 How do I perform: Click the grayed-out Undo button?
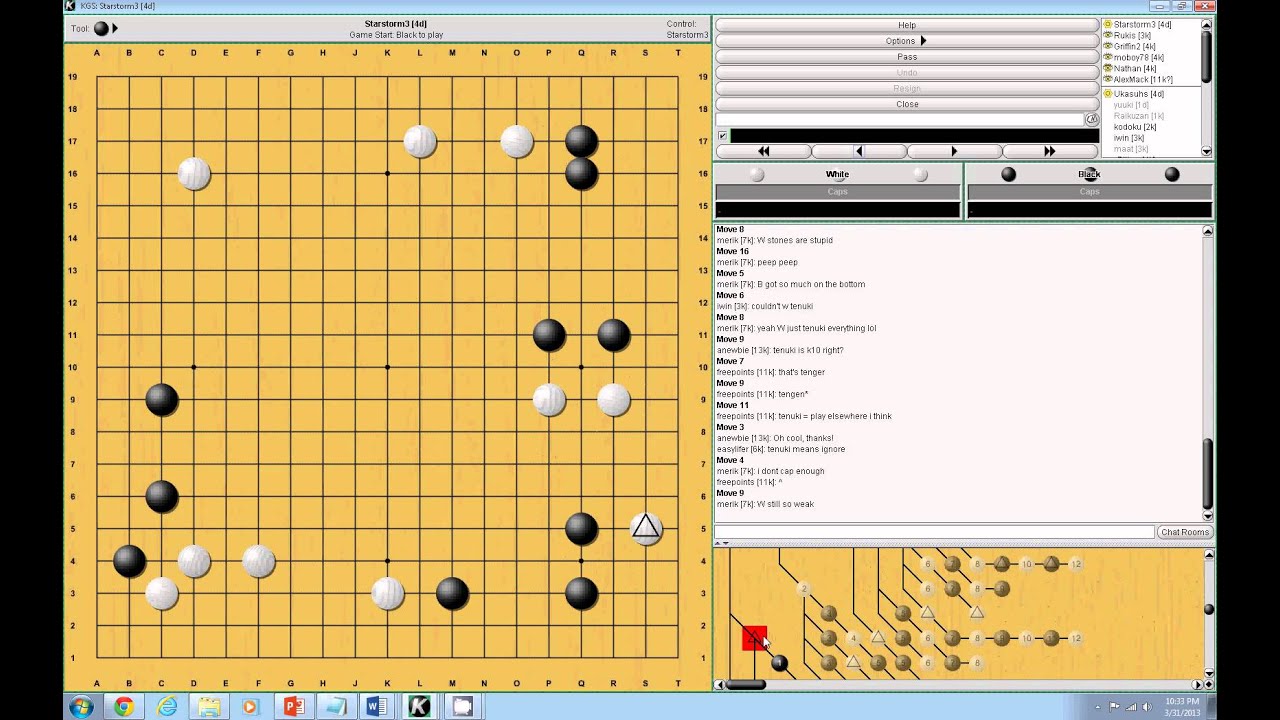coord(906,73)
